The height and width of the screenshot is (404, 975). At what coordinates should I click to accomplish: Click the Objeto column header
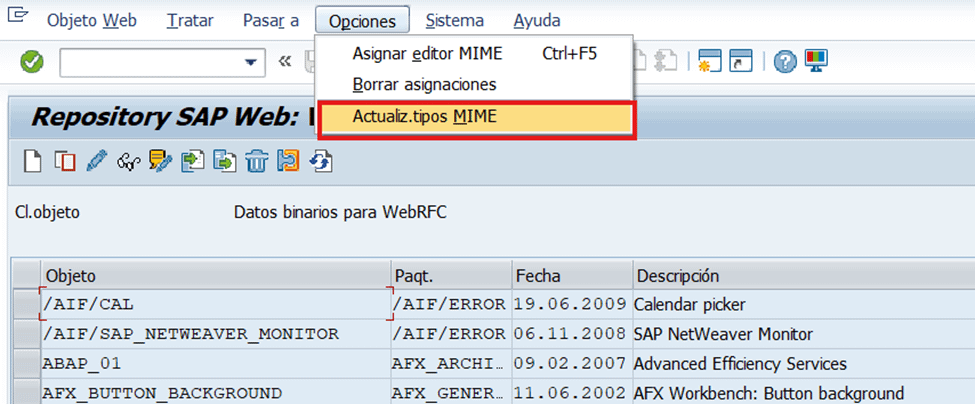tap(215, 276)
